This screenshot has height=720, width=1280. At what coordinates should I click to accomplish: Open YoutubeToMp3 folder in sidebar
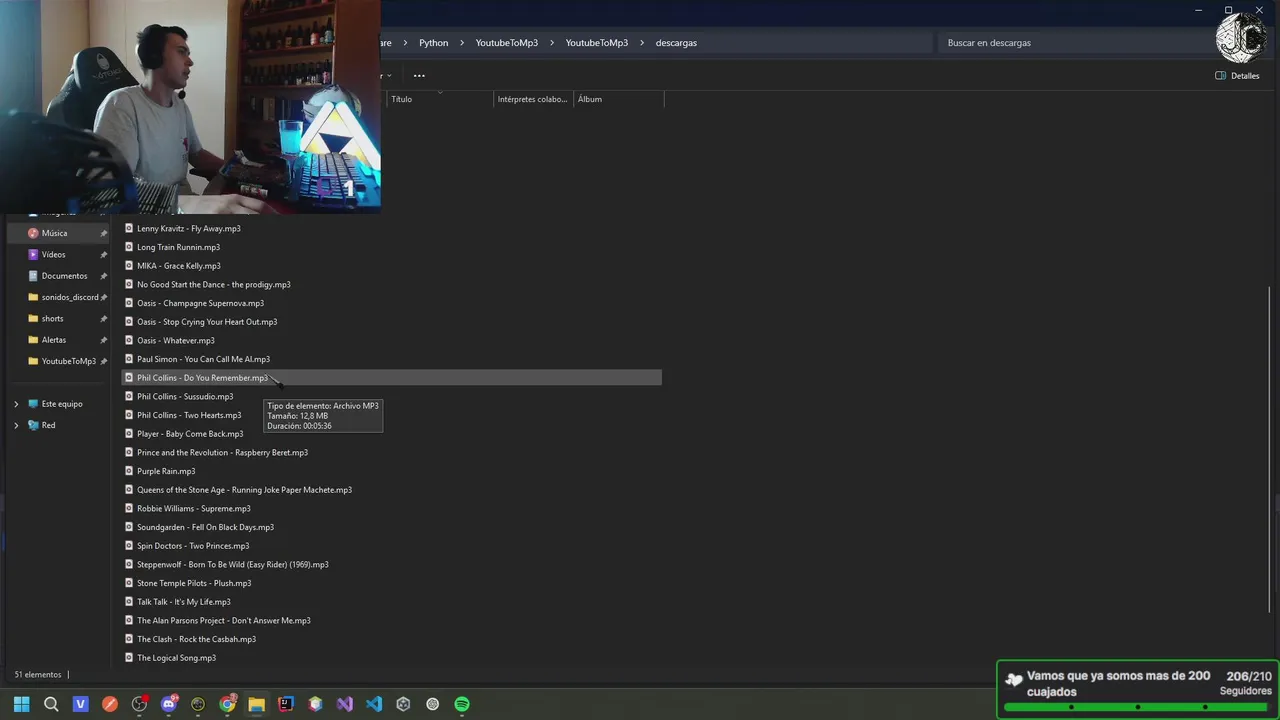coord(69,361)
